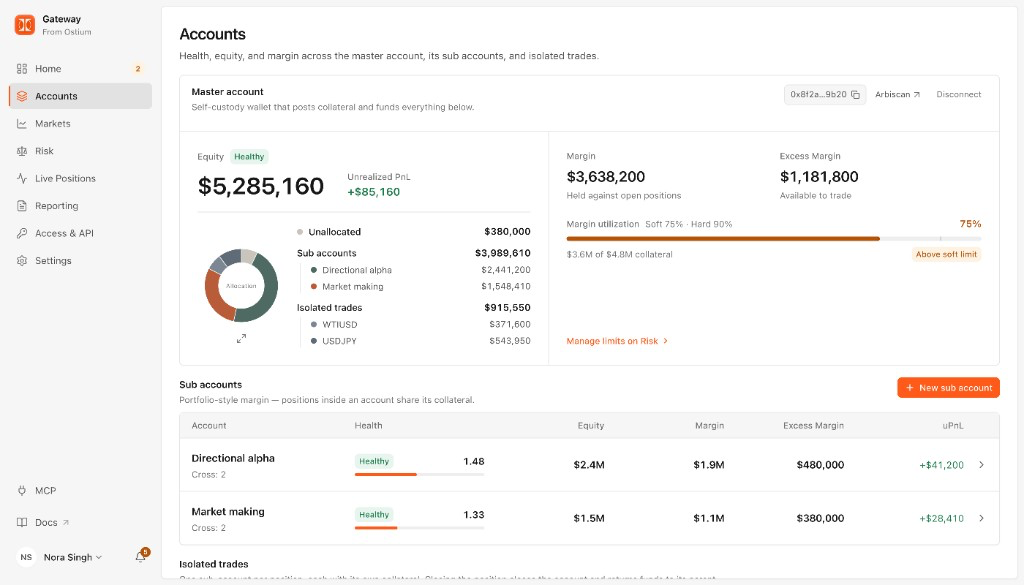
Task: Click the Healthy equity badge
Action: point(249,157)
